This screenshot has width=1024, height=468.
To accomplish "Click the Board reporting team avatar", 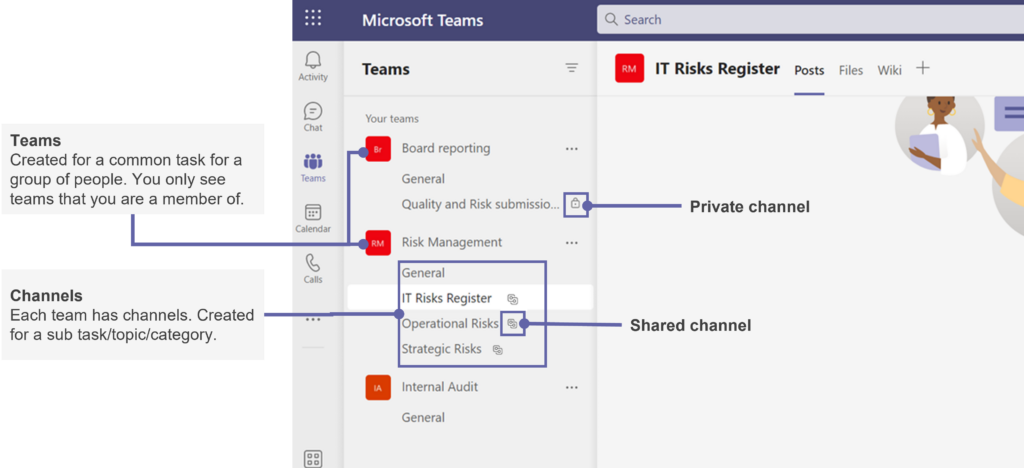I will coord(378,149).
